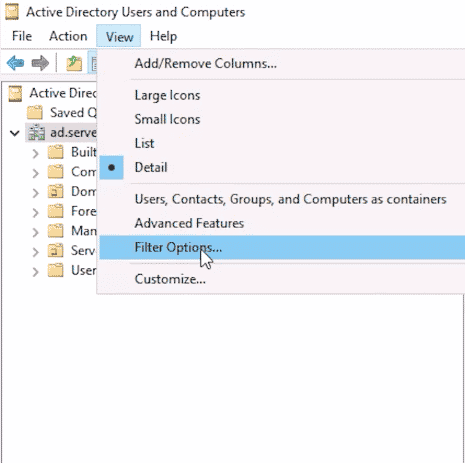This screenshot has height=463, width=465.
Task: Expand the Users tree node
Action: 35,272
